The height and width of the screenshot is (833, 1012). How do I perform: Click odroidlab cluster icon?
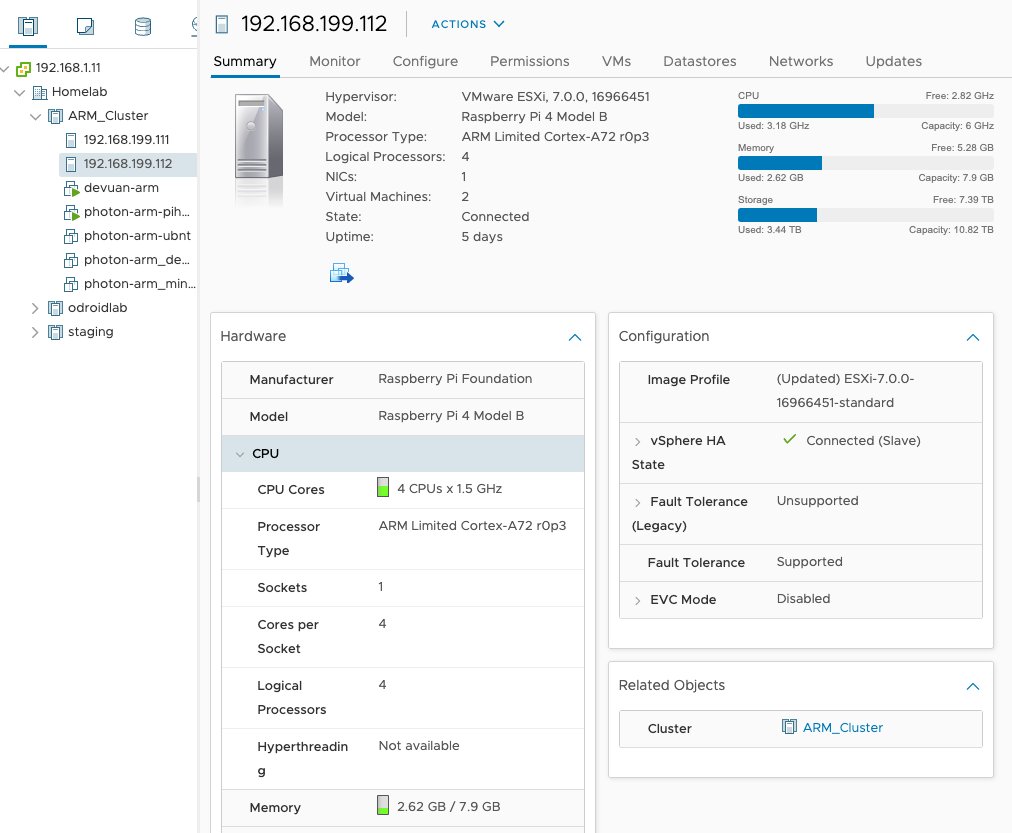click(56, 308)
